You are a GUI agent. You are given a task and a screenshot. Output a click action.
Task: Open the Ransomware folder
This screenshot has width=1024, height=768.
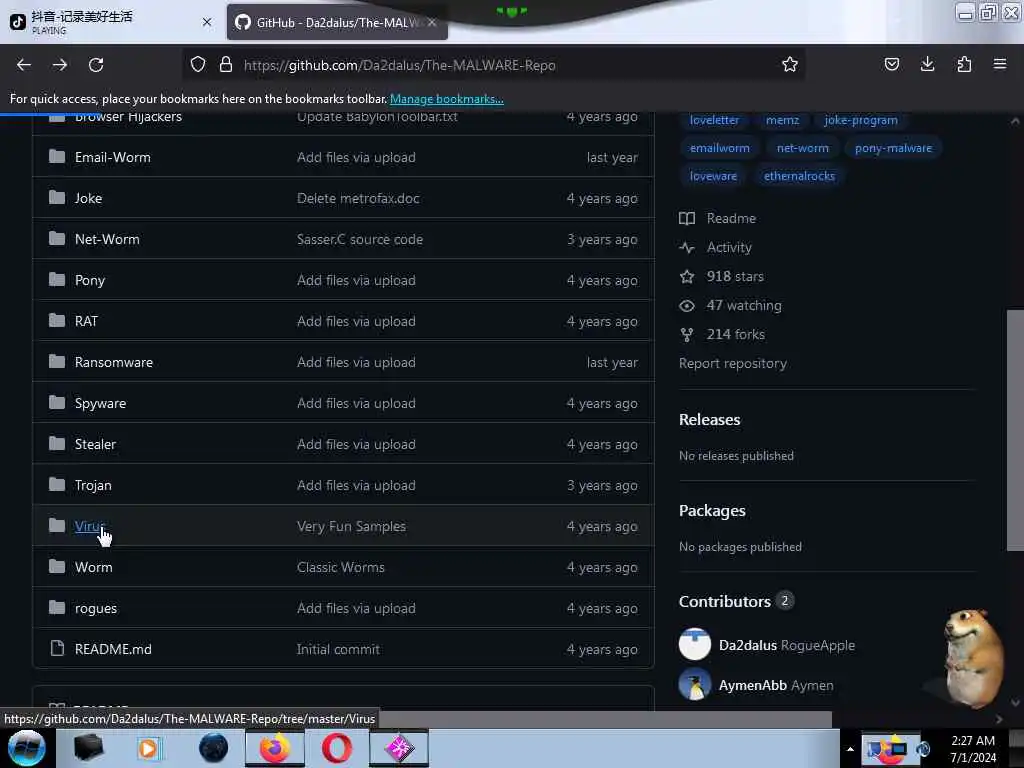(114, 362)
